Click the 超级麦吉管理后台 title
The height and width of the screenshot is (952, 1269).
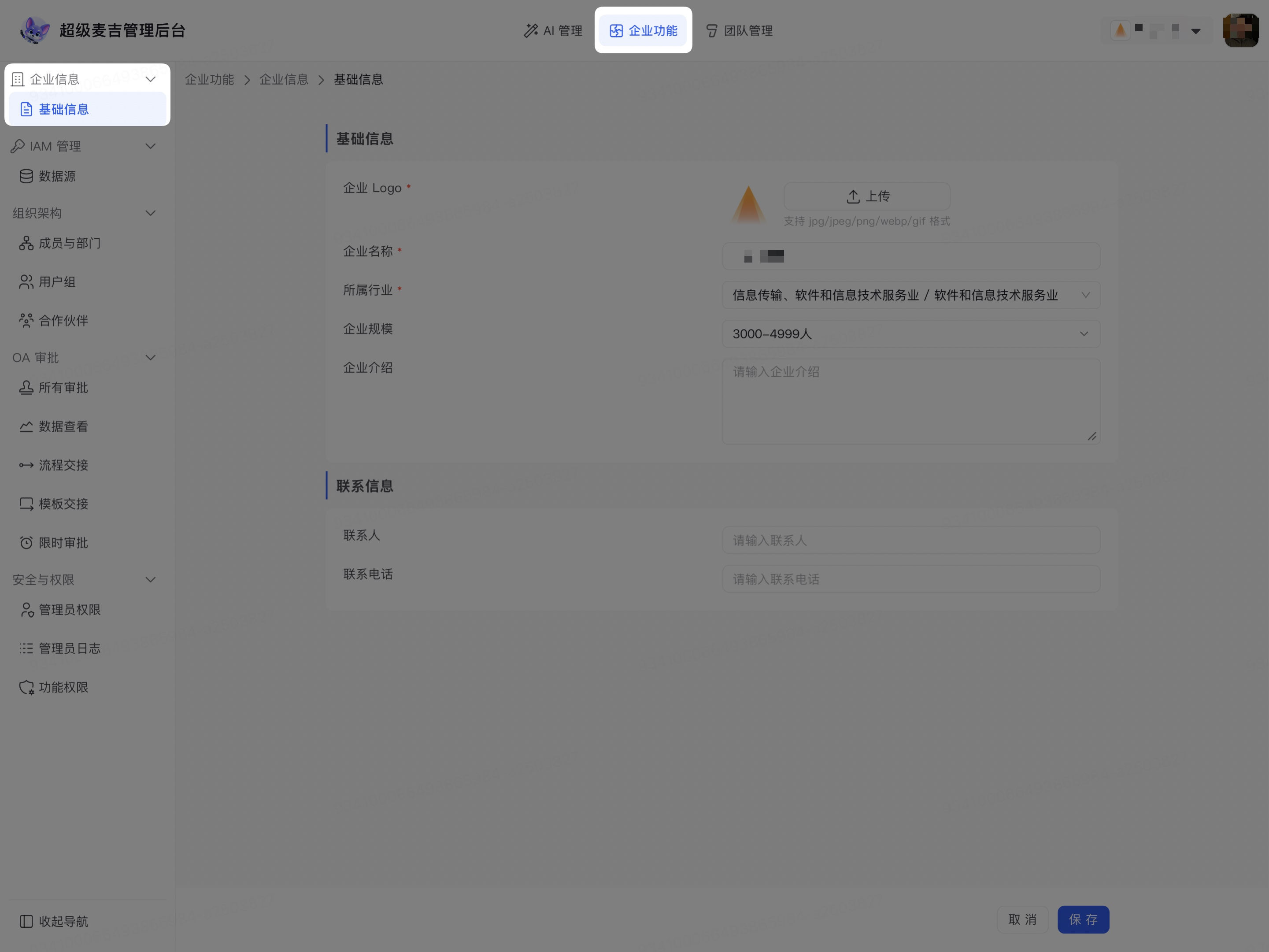pos(123,30)
